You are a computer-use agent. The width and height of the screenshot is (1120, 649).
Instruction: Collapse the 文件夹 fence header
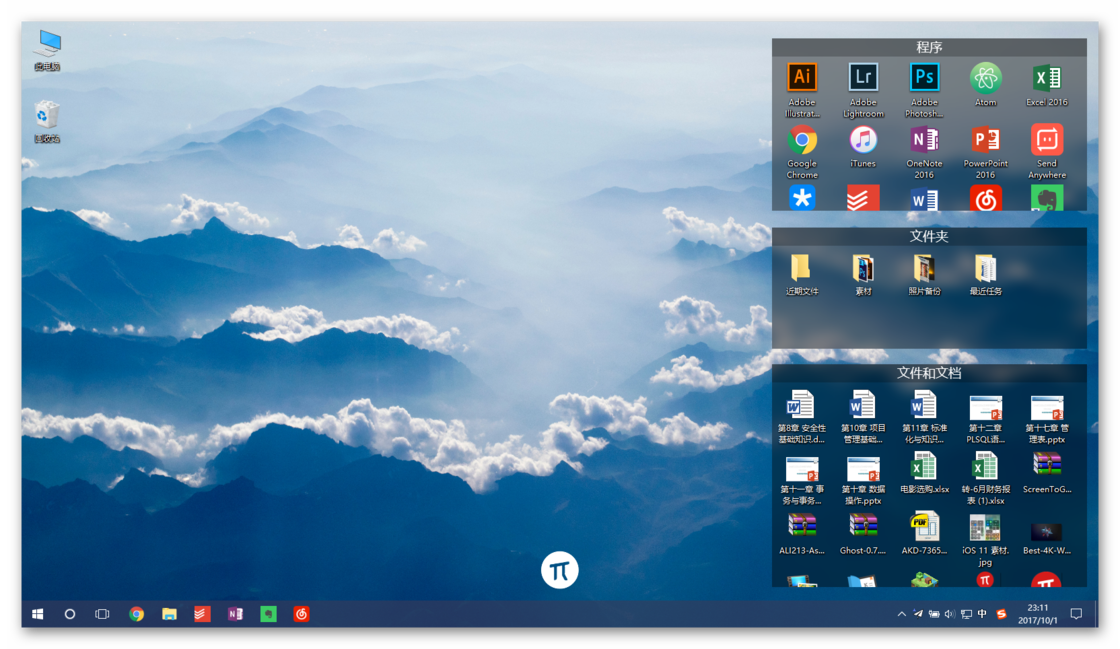click(929, 236)
